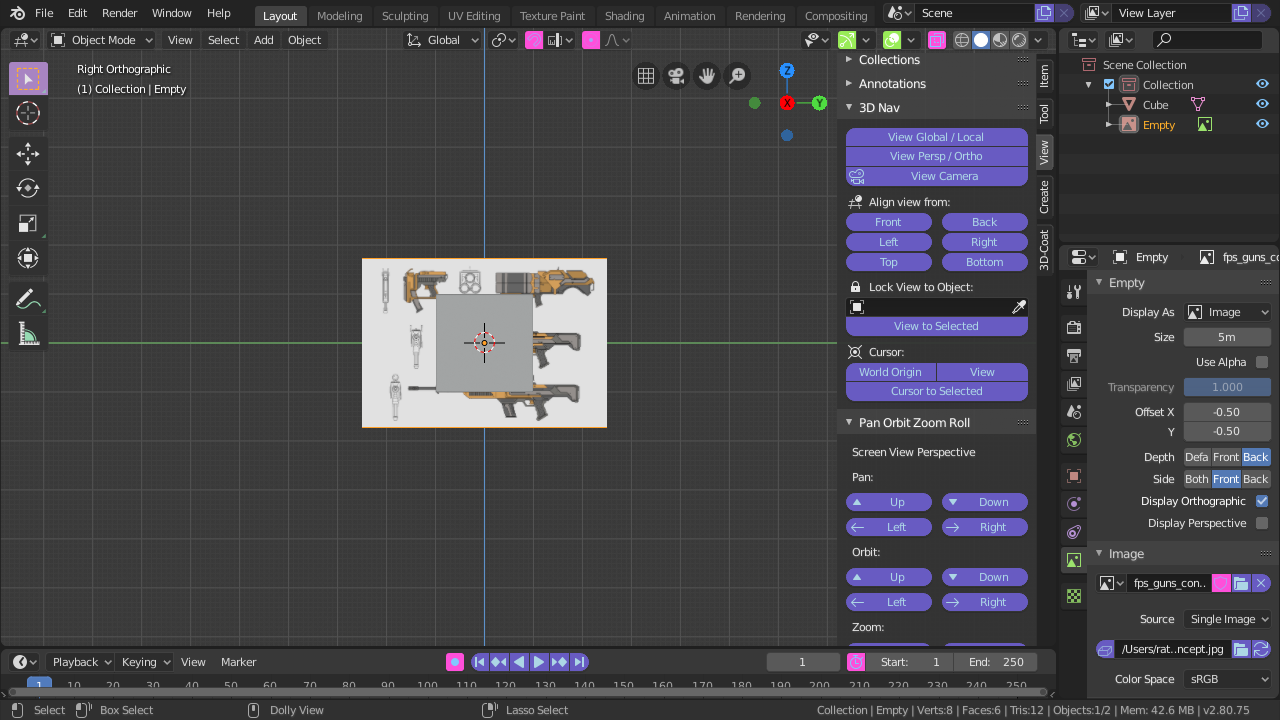The height and width of the screenshot is (720, 1280).
Task: Open Object Mode dropdown
Action: (x=102, y=40)
